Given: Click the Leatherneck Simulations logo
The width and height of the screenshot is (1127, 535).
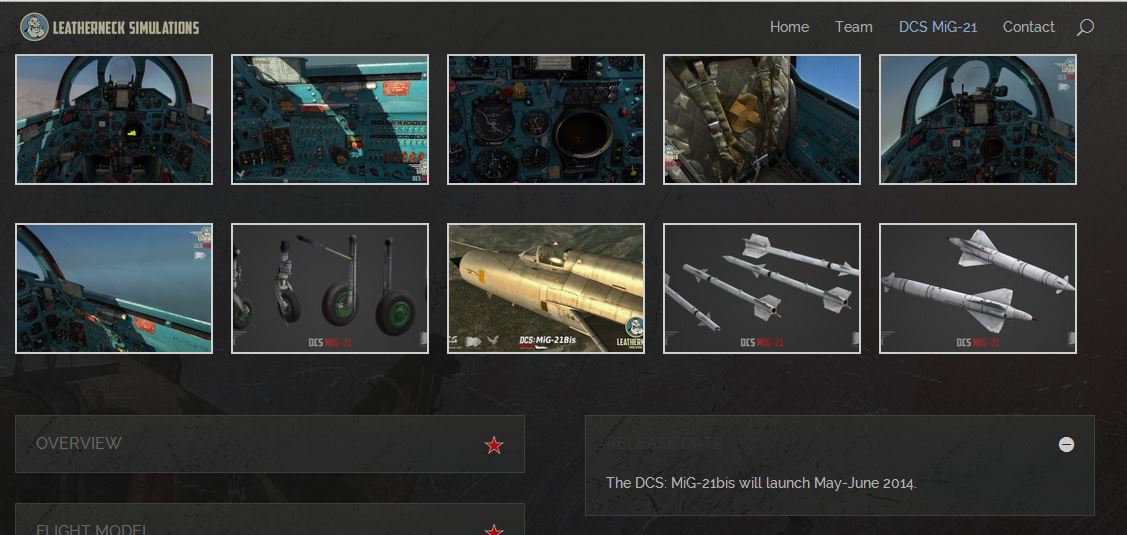Looking at the screenshot, I should pyautogui.click(x=110, y=27).
